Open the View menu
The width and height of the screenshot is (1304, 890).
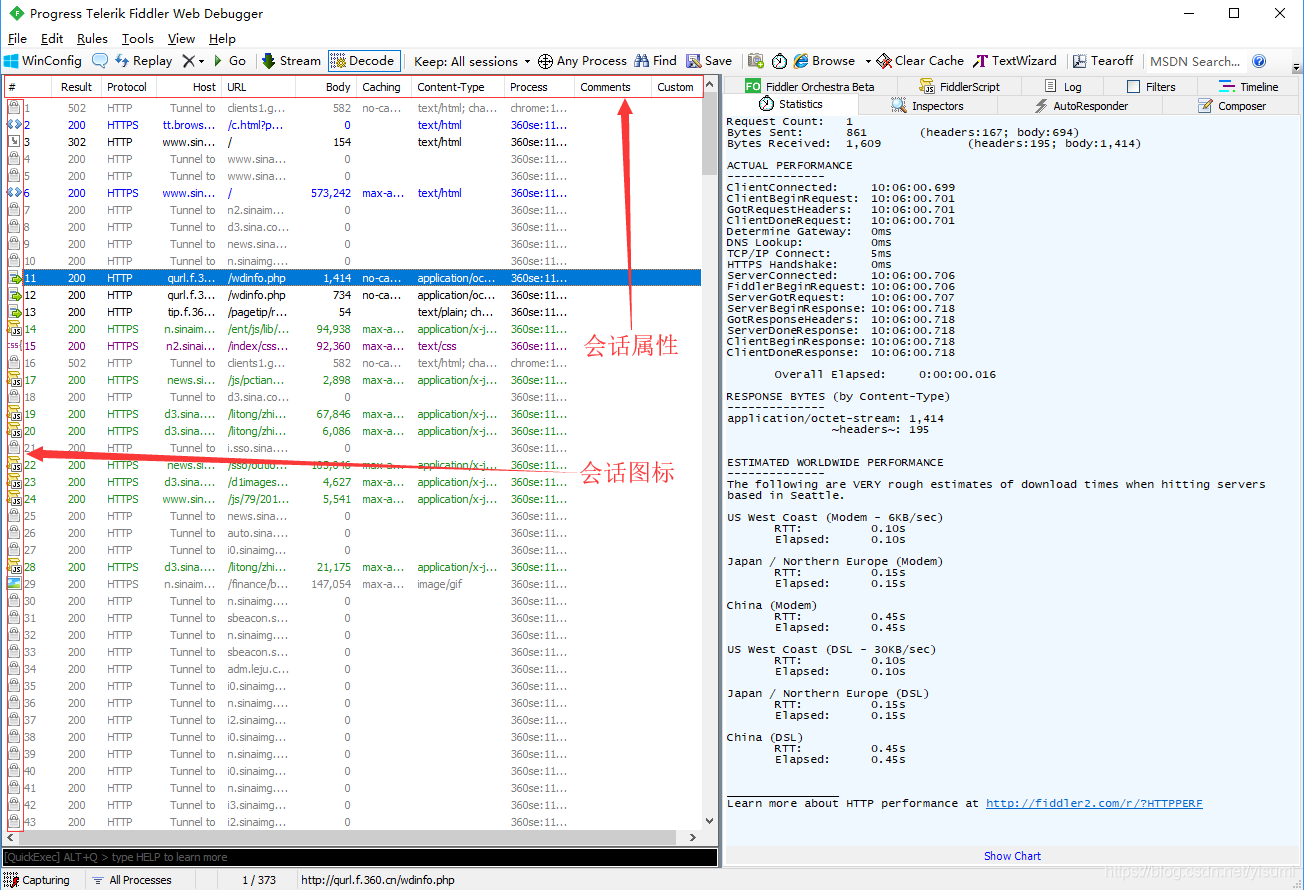(181, 38)
